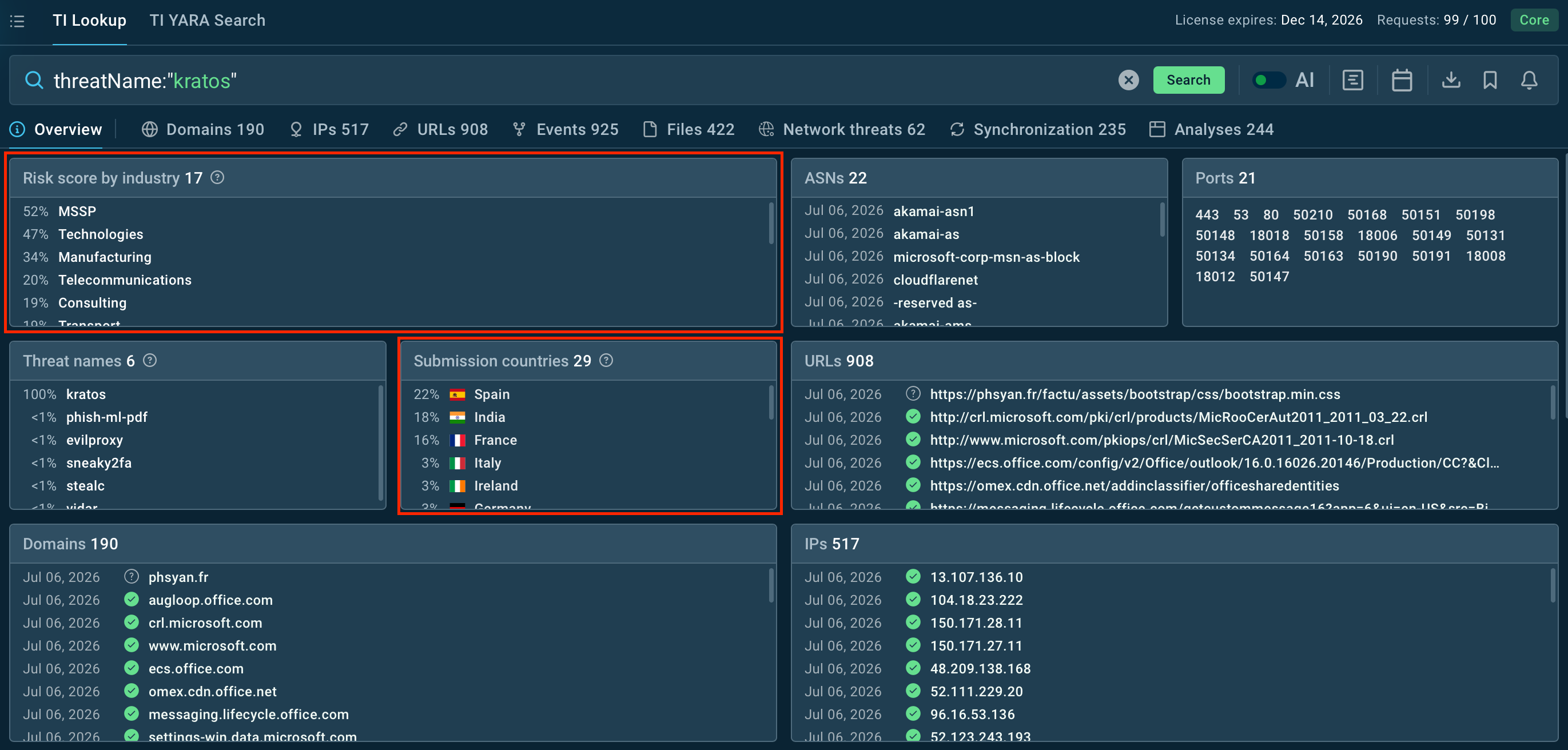Image resolution: width=1568 pixels, height=750 pixels.
Task: Click the India flag icon
Action: (457, 417)
